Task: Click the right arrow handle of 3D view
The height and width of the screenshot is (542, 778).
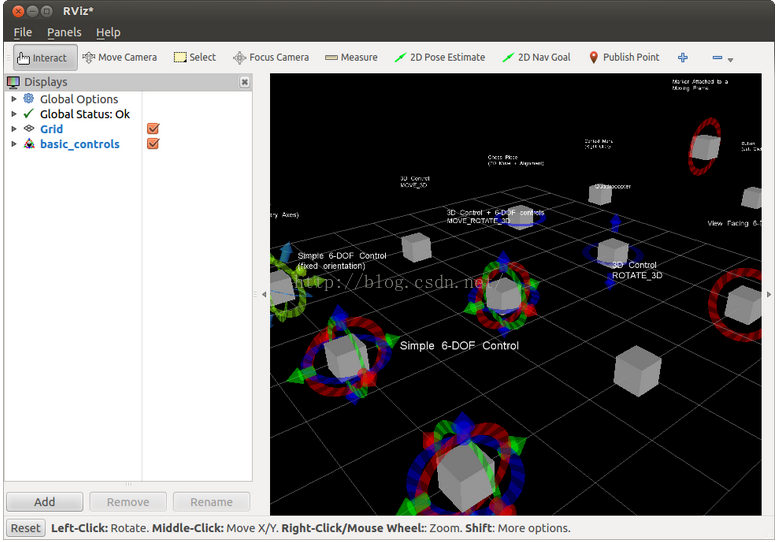Action: [769, 294]
